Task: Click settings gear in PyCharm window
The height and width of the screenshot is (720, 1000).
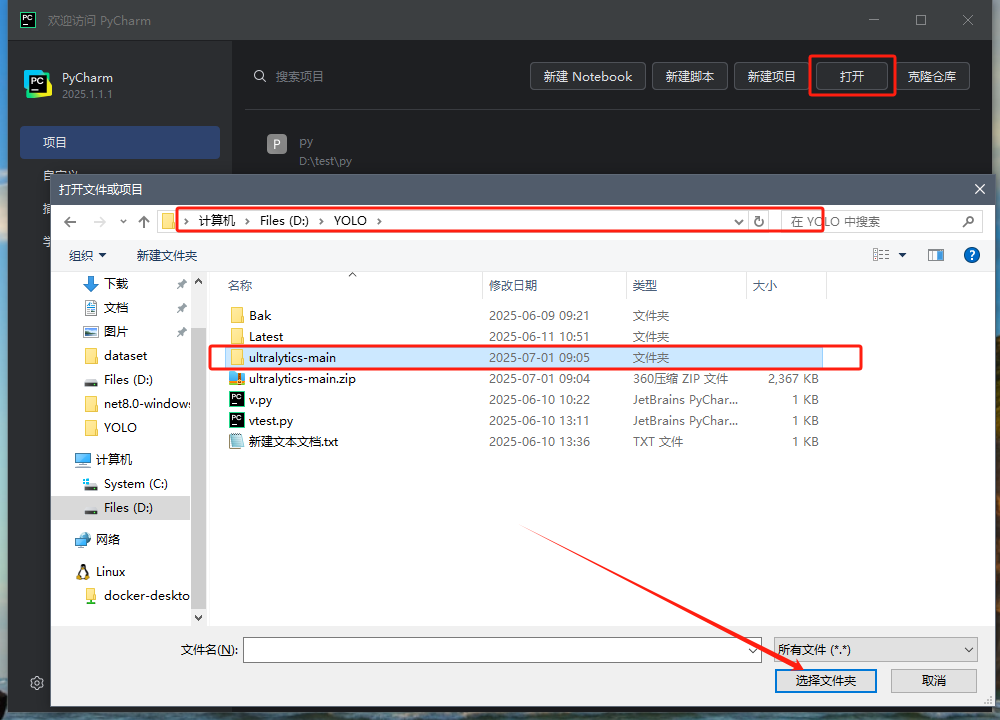Action: click(x=37, y=683)
